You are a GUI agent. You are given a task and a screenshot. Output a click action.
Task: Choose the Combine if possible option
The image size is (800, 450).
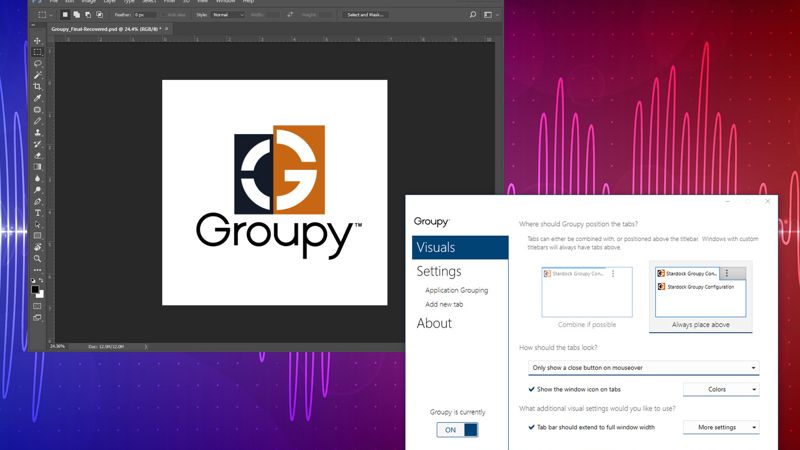[x=587, y=297]
